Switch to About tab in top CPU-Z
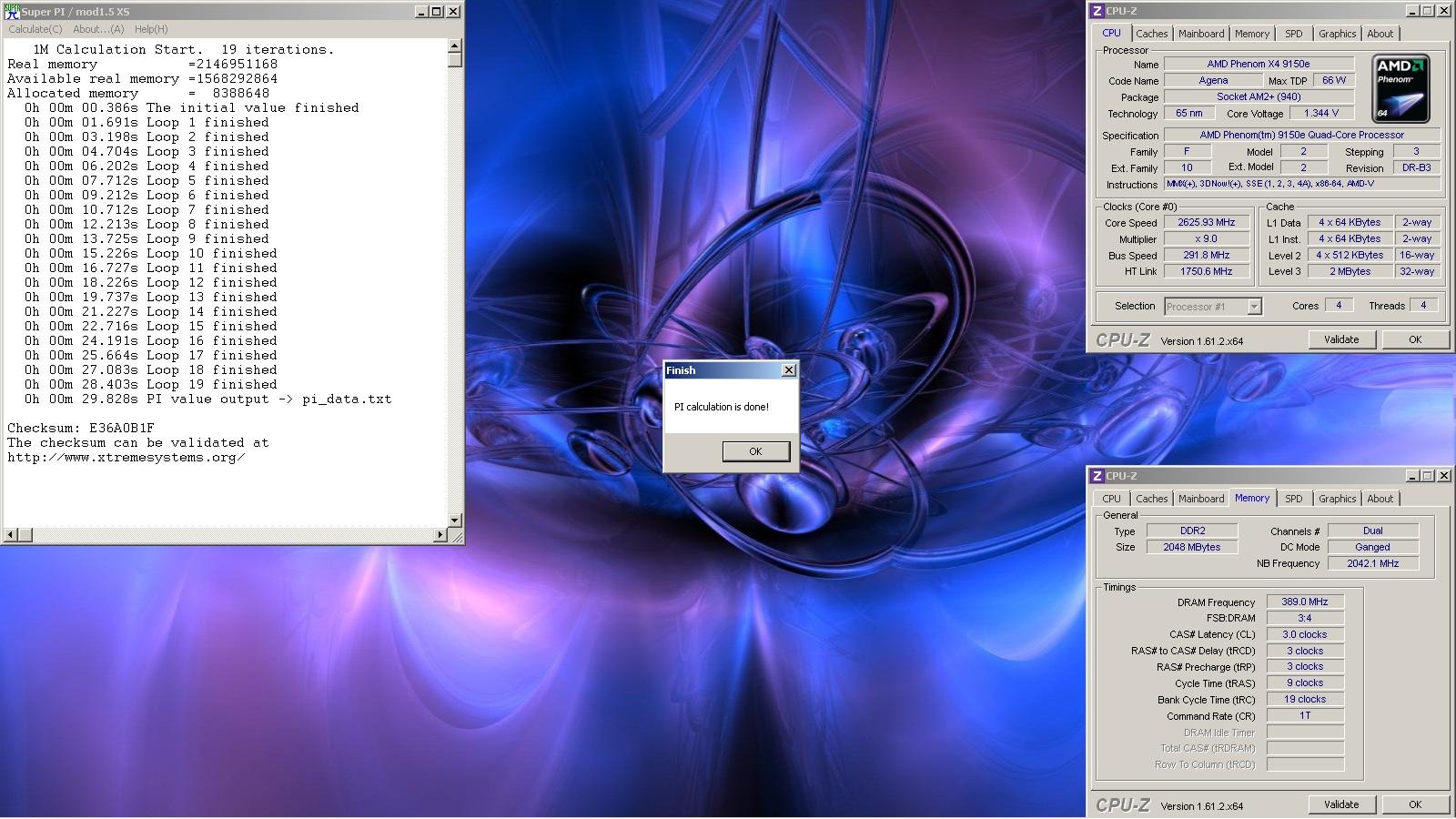The image size is (1456, 819). pos(1380,34)
